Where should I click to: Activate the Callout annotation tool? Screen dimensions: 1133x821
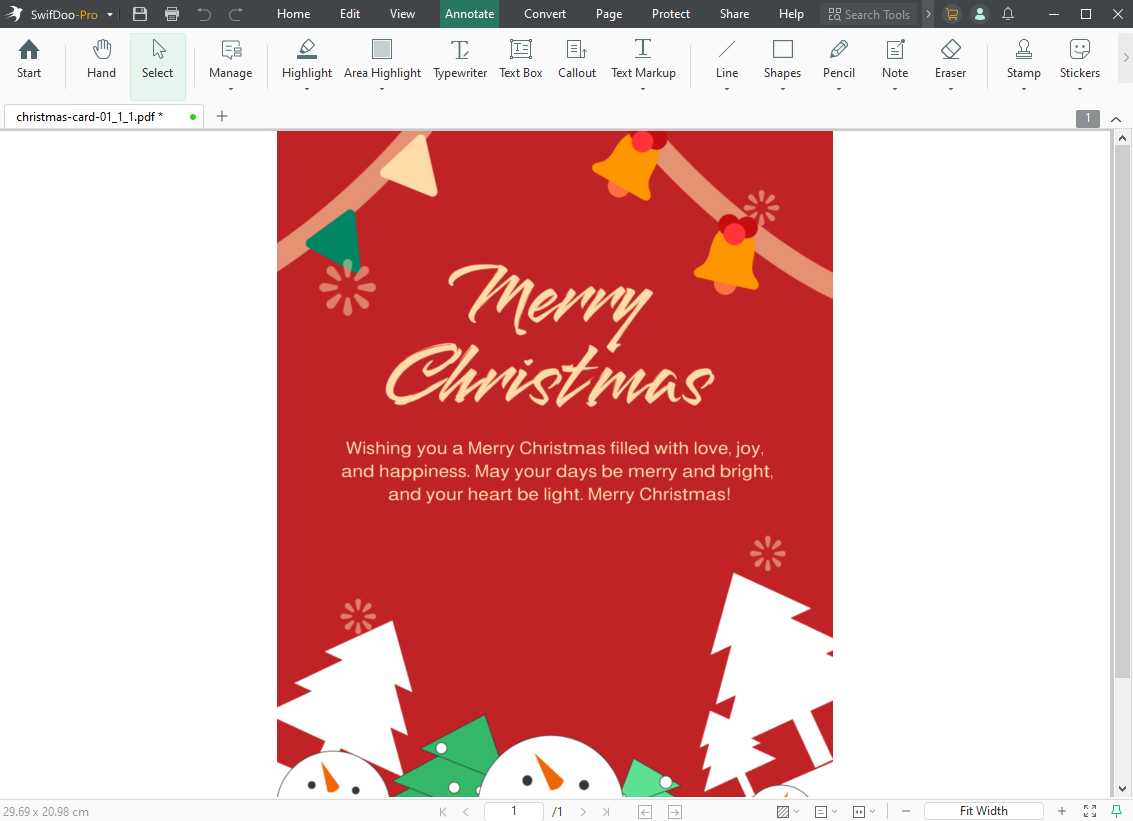click(x=576, y=60)
